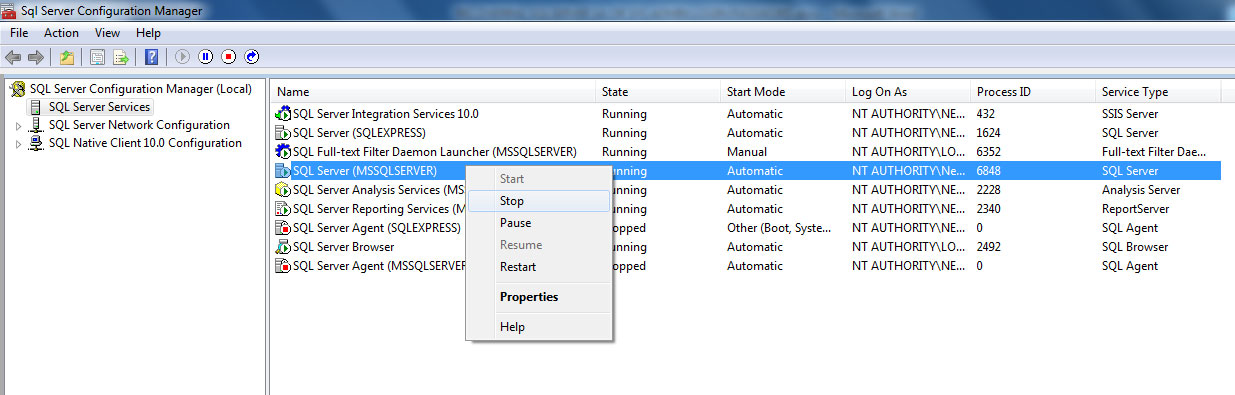Click the SQL Server Browser service icon
This screenshot has height=395, width=1235.
point(283,247)
